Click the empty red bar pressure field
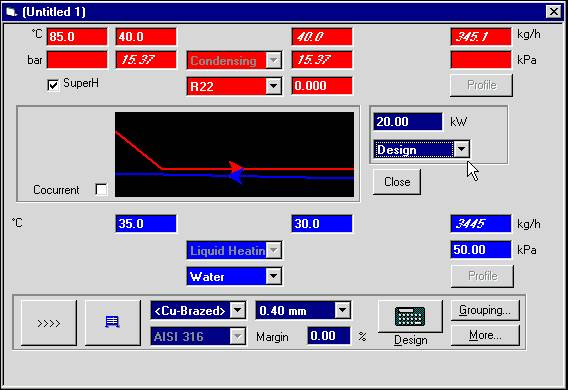The image size is (568, 390). click(77, 60)
